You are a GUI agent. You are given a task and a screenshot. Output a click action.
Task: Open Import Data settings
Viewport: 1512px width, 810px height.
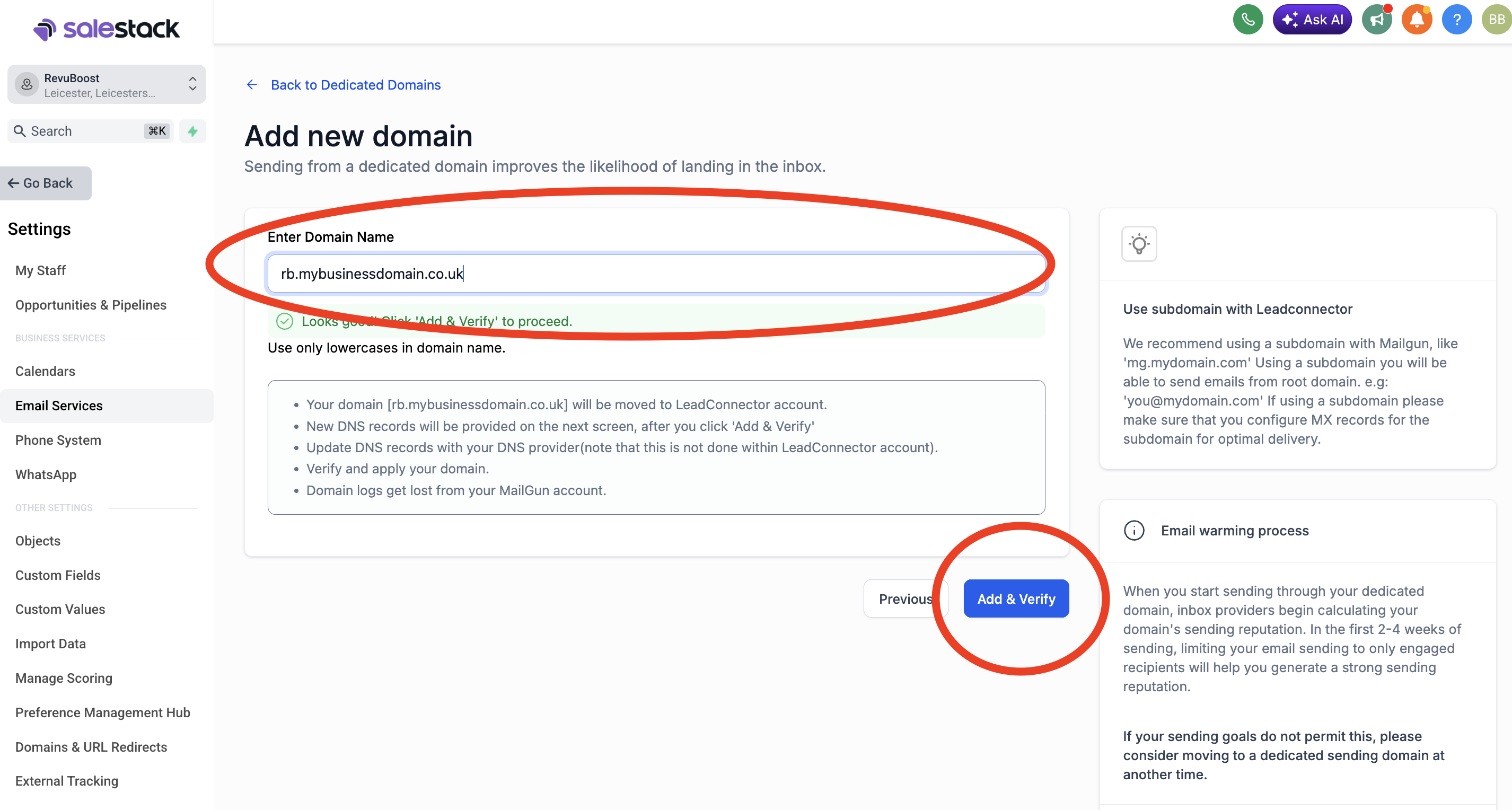[50, 644]
